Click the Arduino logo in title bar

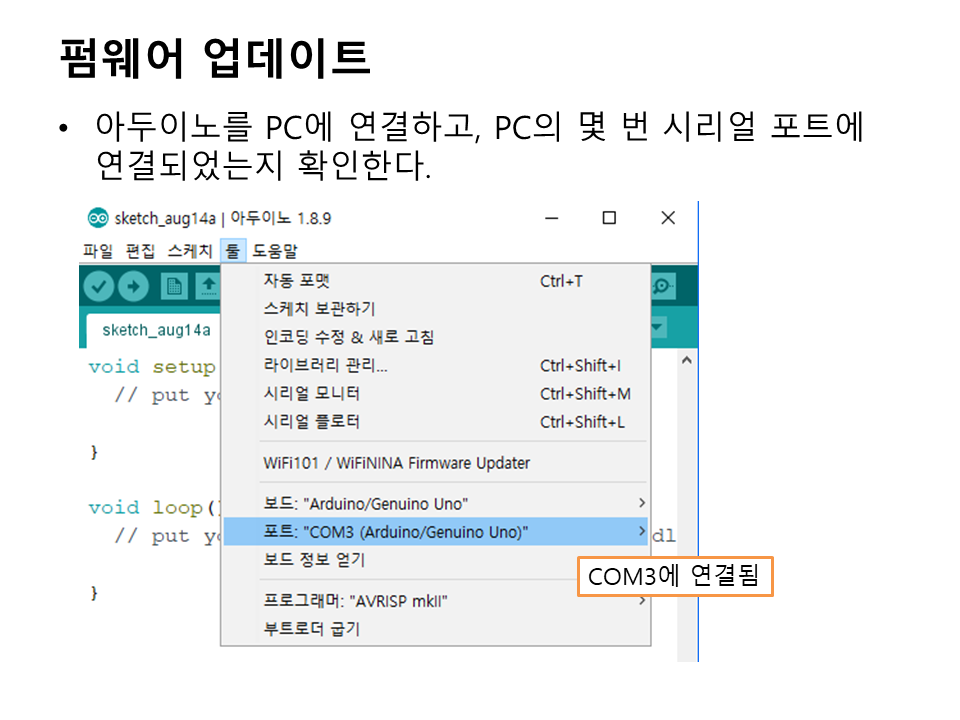tap(98, 218)
